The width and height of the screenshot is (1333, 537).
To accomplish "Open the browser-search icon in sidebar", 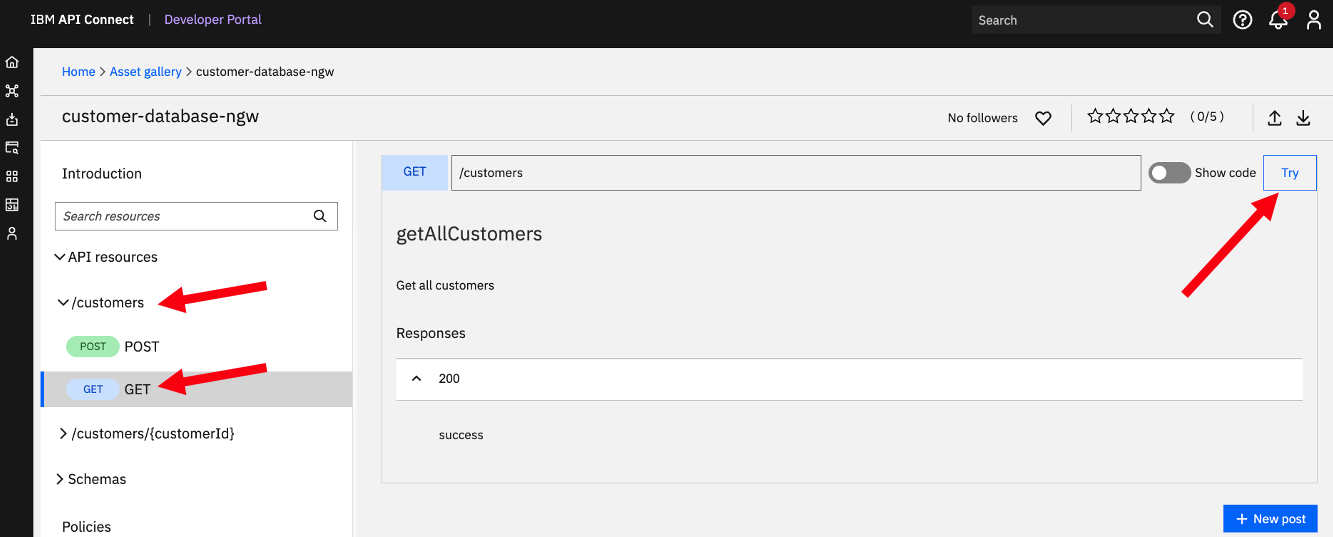I will (x=12, y=148).
